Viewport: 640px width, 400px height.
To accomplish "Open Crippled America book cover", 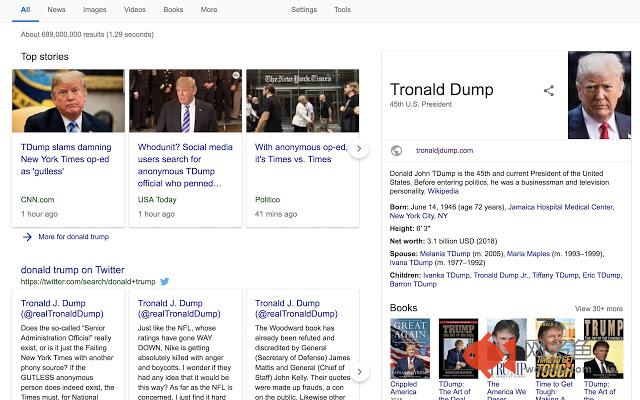I will [410, 349].
